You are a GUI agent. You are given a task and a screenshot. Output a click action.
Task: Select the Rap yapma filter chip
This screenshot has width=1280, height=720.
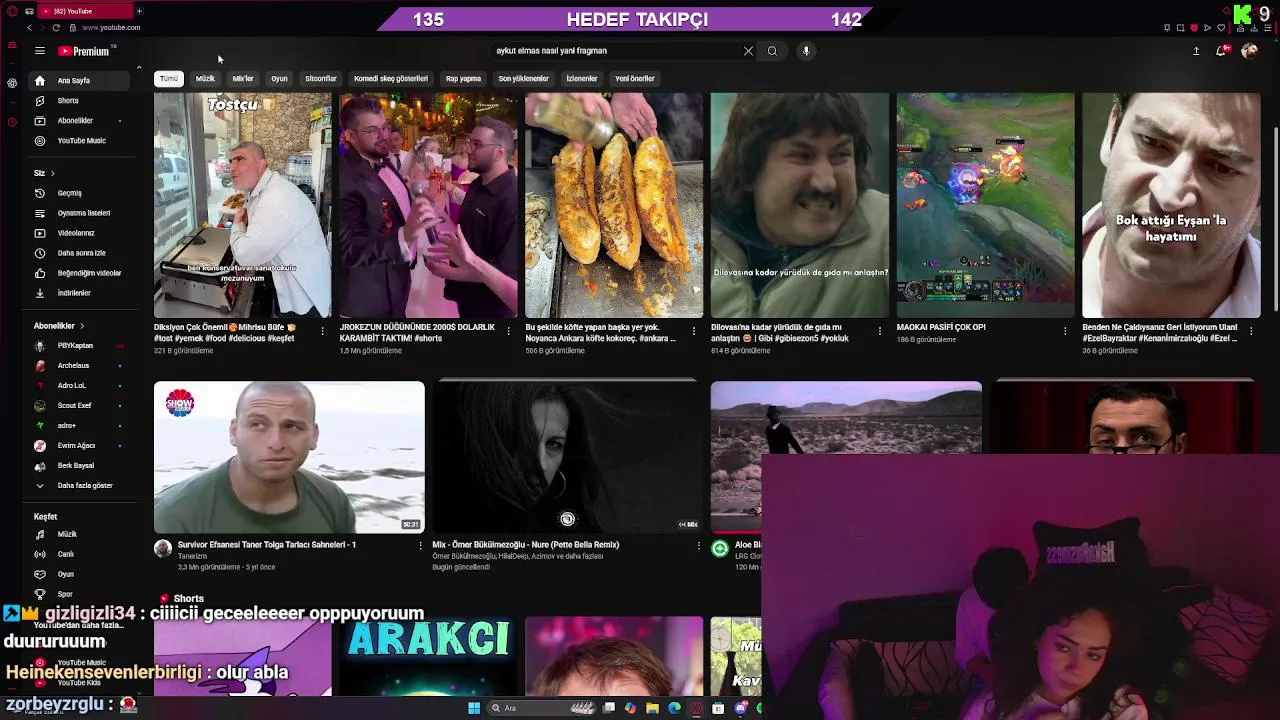[463, 79]
